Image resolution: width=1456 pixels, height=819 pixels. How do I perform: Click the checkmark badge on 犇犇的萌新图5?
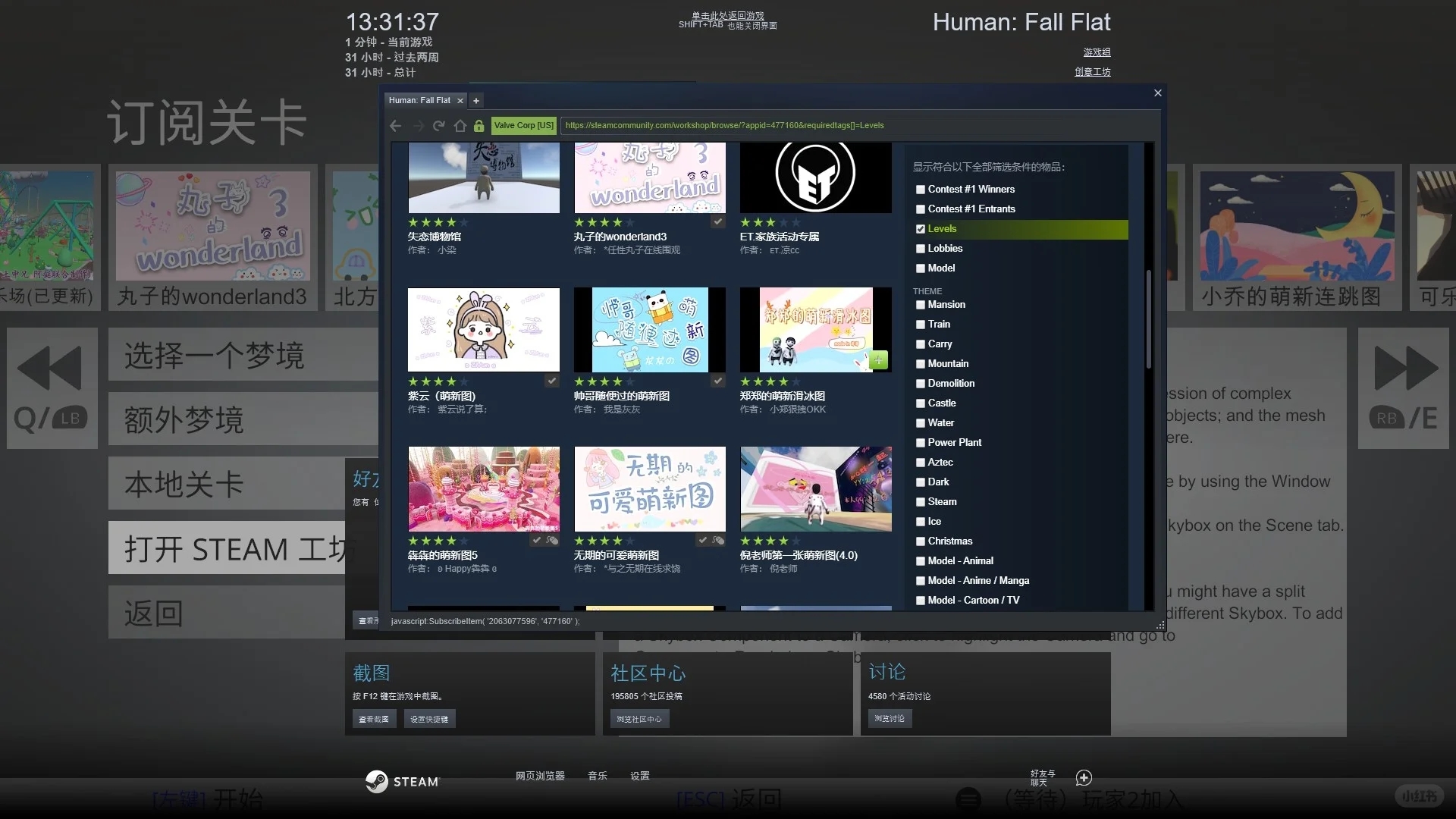[x=537, y=540]
